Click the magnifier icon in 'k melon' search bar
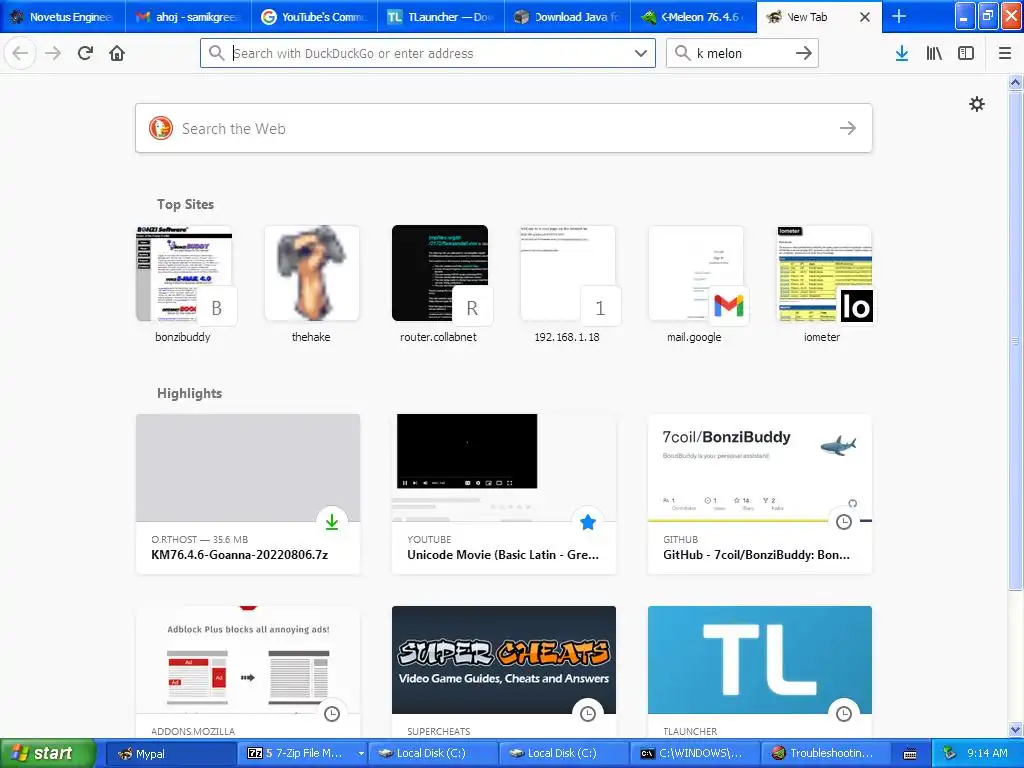The image size is (1024, 768). 682,53
